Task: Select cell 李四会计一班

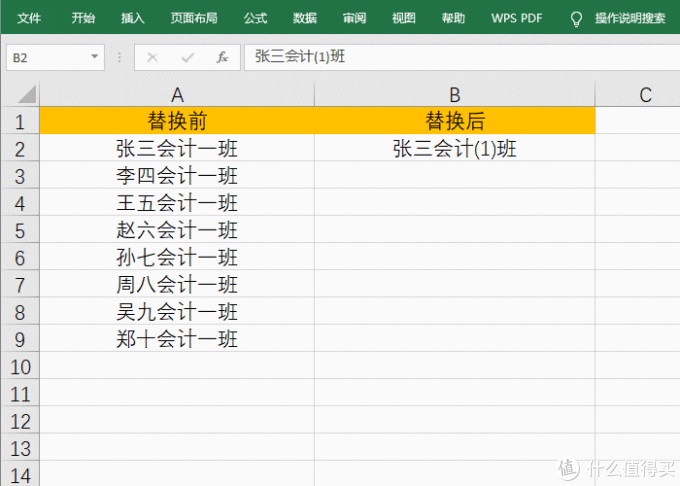Action: coord(177,176)
